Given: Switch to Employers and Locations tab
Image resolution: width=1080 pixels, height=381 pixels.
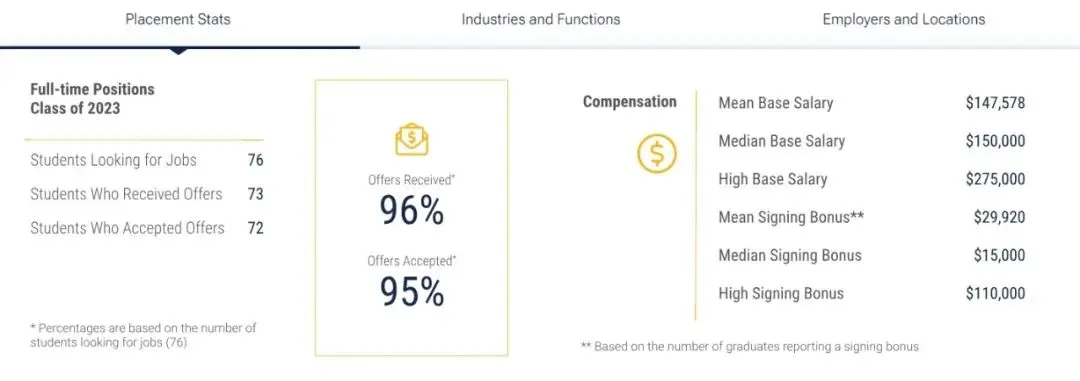Looking at the screenshot, I should 904,19.
